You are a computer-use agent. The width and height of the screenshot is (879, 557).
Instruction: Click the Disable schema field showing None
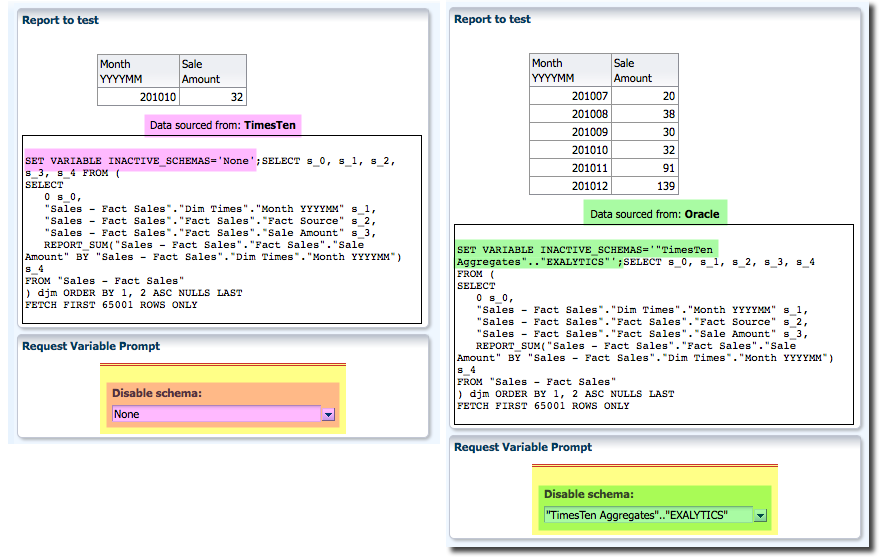[215, 414]
